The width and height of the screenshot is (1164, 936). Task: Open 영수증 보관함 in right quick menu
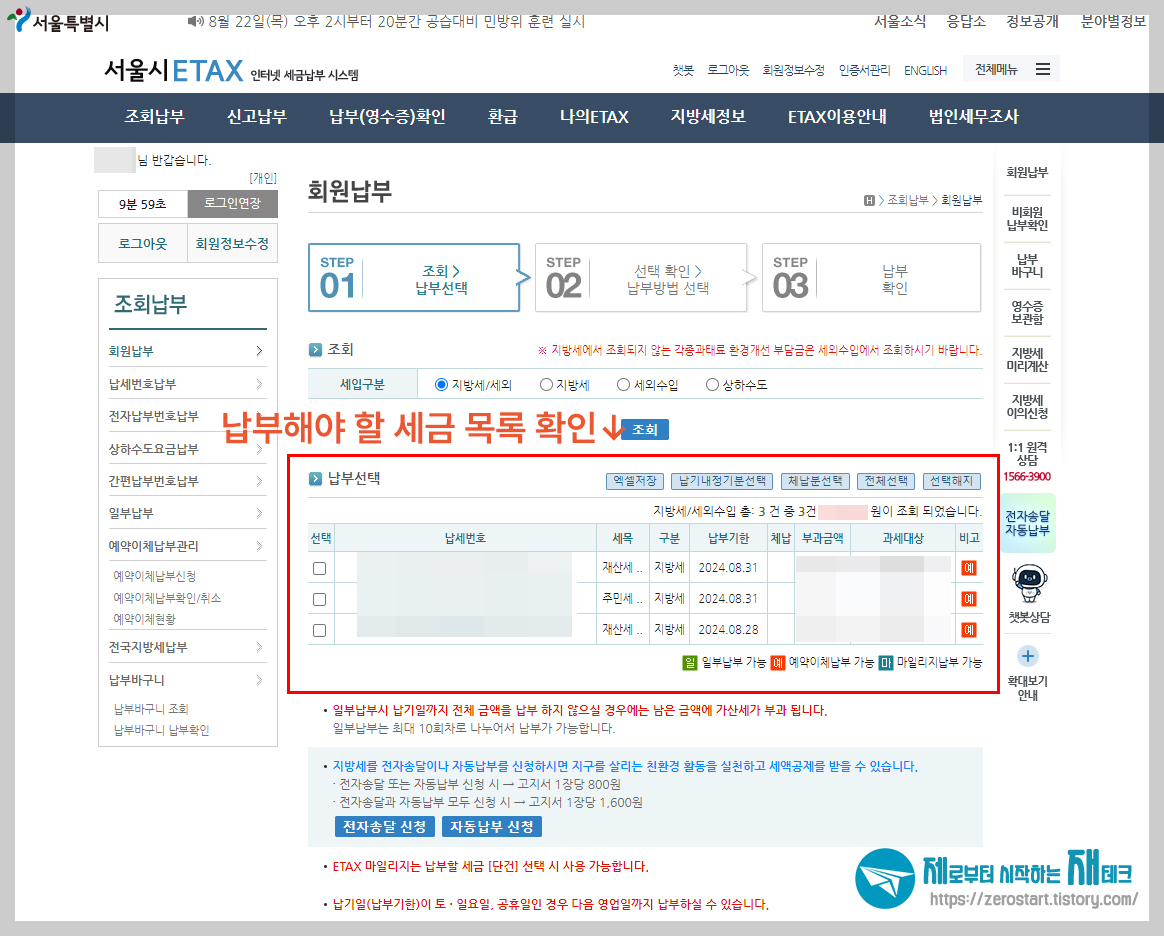coord(1027,312)
